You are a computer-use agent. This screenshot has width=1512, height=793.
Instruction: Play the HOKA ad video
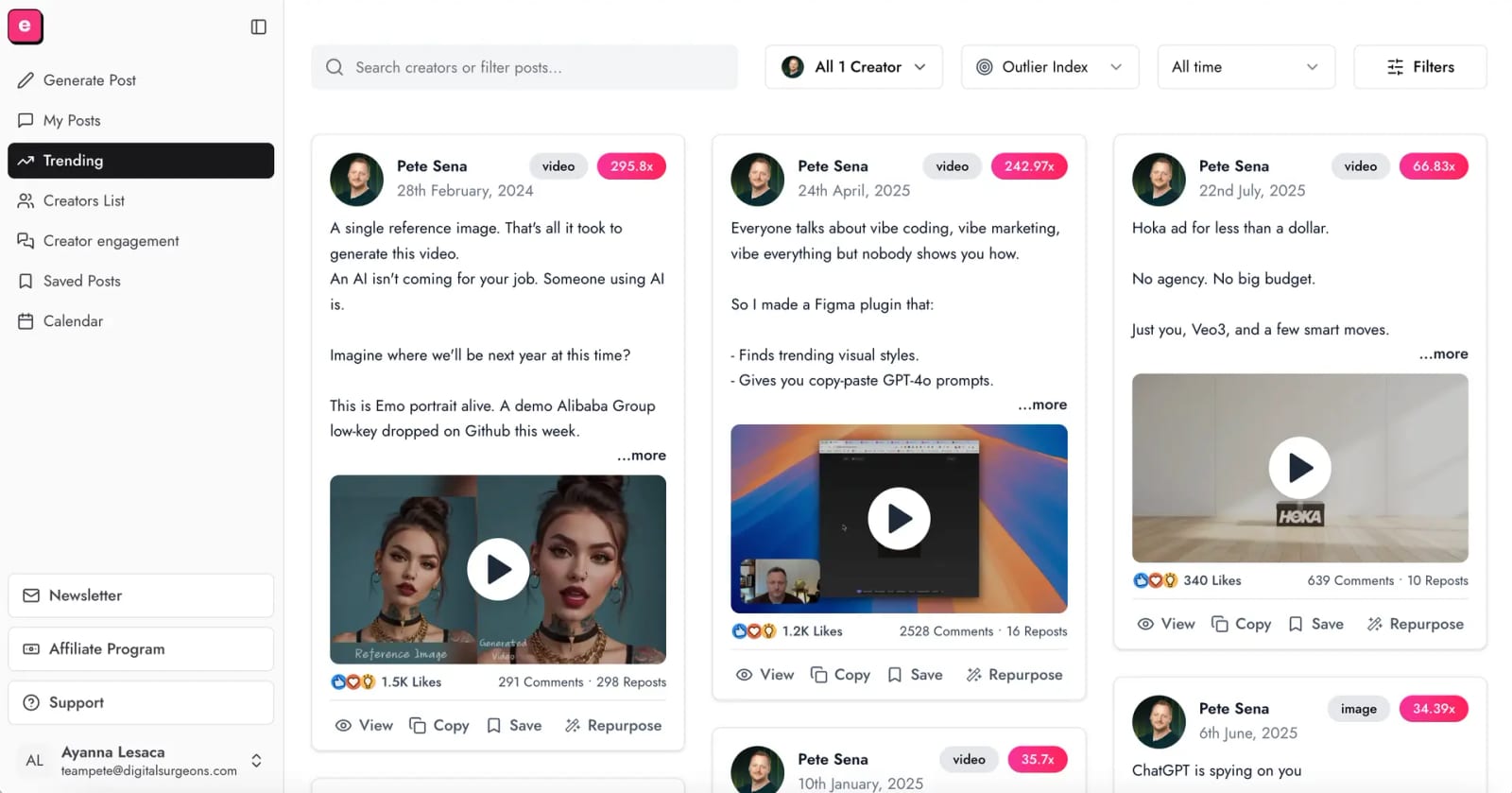[x=1300, y=467]
